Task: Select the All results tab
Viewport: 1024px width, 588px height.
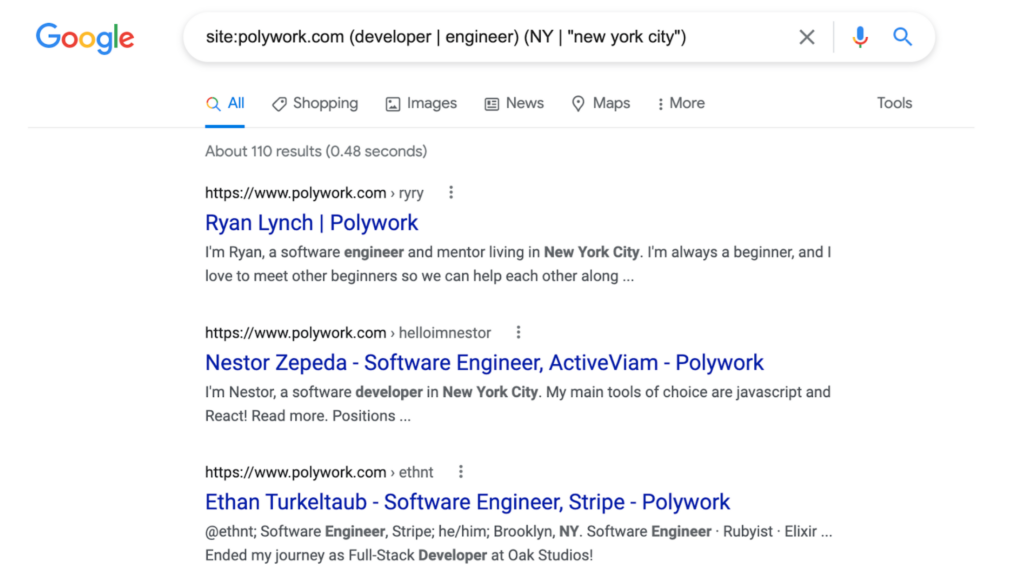Action: tap(225, 103)
